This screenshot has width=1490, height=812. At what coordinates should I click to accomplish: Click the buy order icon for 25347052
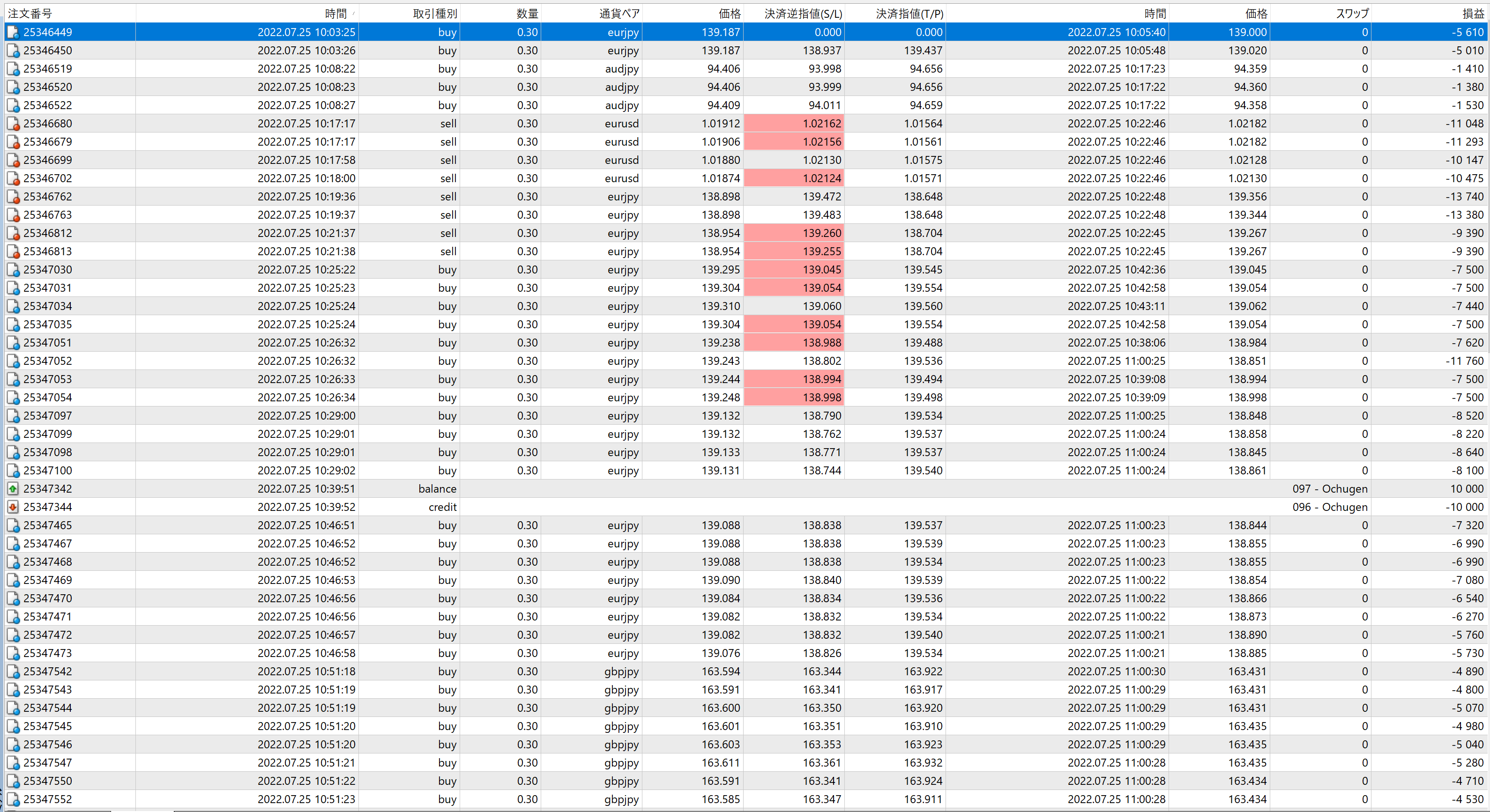click(x=13, y=361)
